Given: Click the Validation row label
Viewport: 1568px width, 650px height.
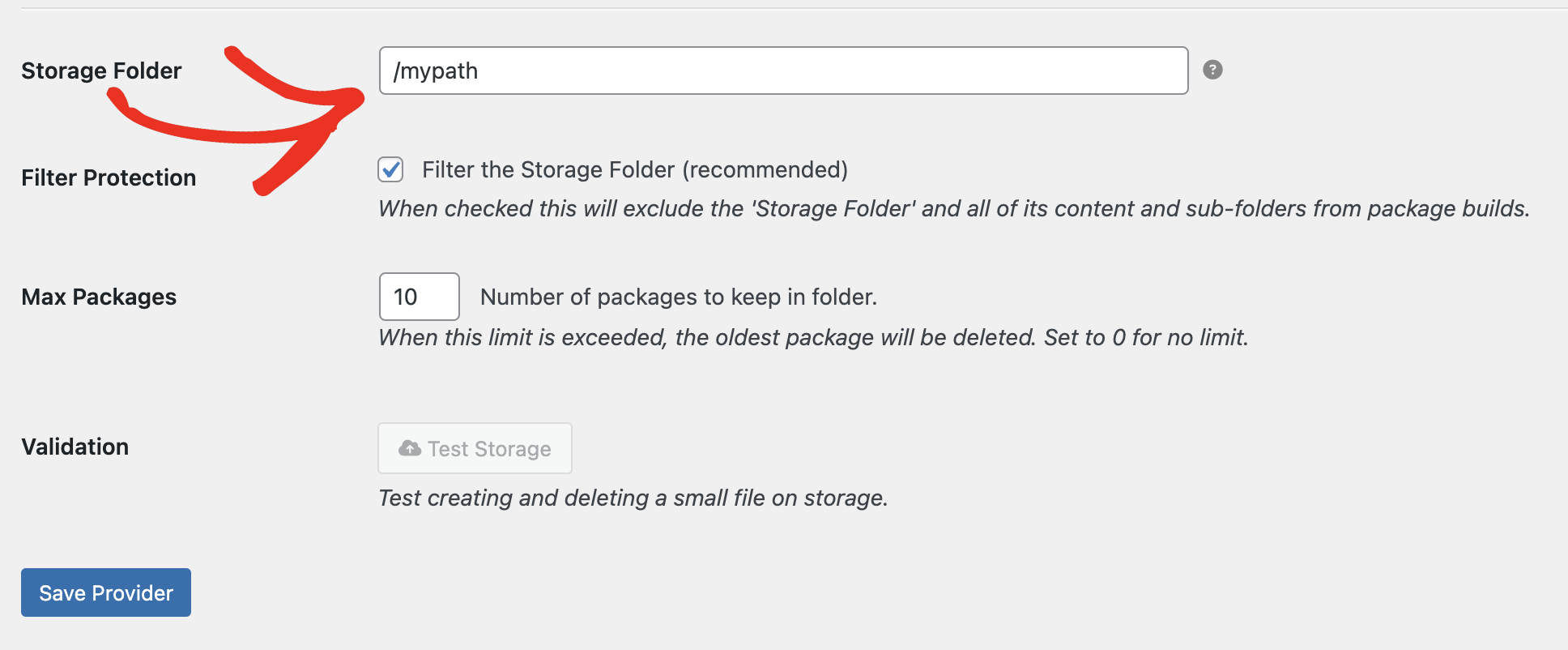Looking at the screenshot, I should pyautogui.click(x=75, y=447).
